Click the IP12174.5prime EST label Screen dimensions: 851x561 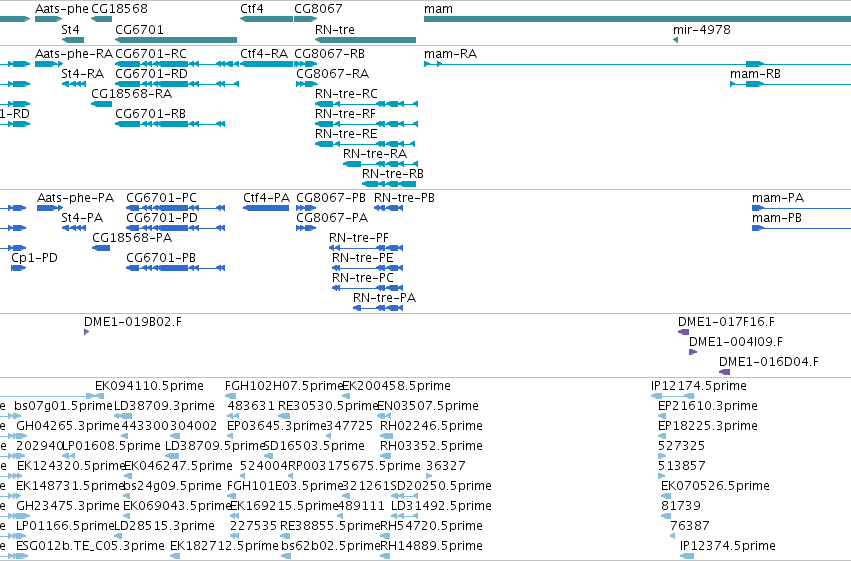point(698,386)
